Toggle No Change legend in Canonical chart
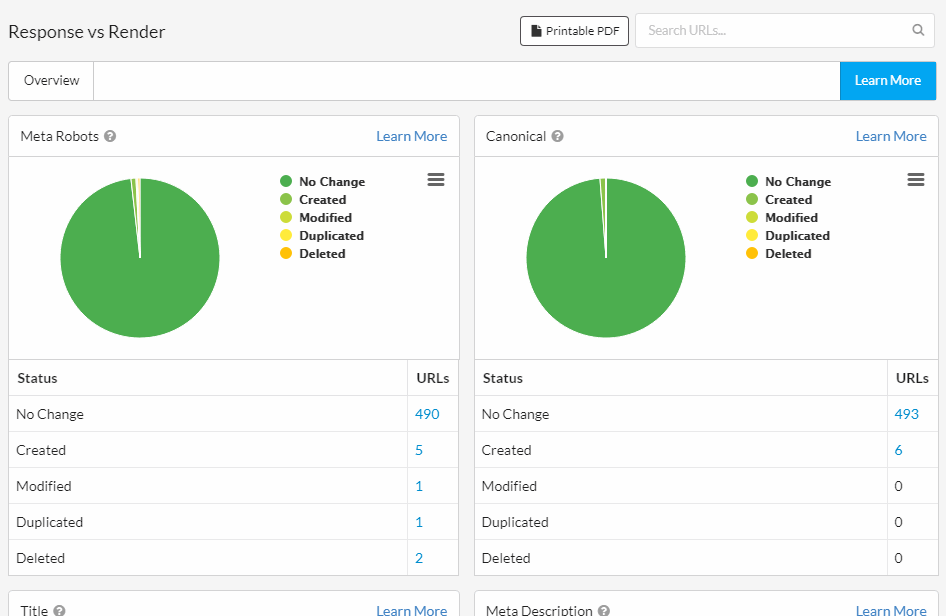This screenshot has width=946, height=616. coord(789,182)
